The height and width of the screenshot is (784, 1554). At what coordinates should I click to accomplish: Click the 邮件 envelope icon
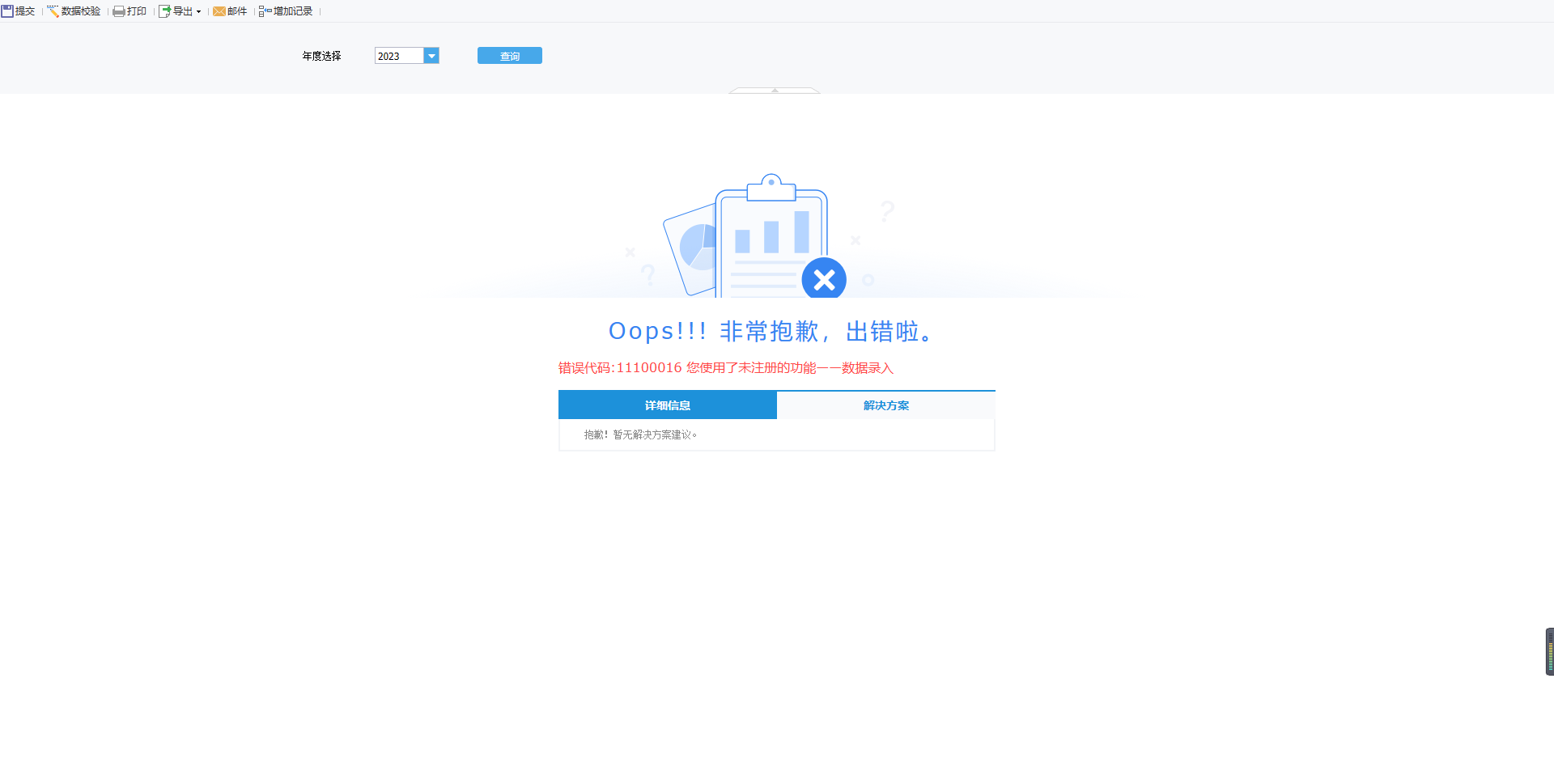pyautogui.click(x=219, y=11)
